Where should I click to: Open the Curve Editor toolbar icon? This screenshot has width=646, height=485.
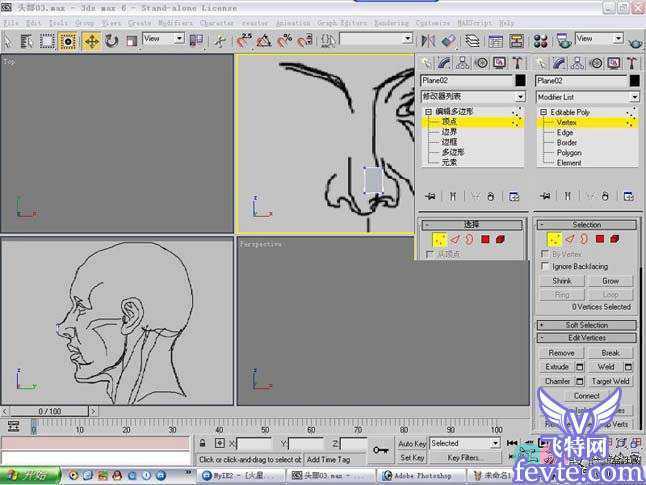coord(495,41)
